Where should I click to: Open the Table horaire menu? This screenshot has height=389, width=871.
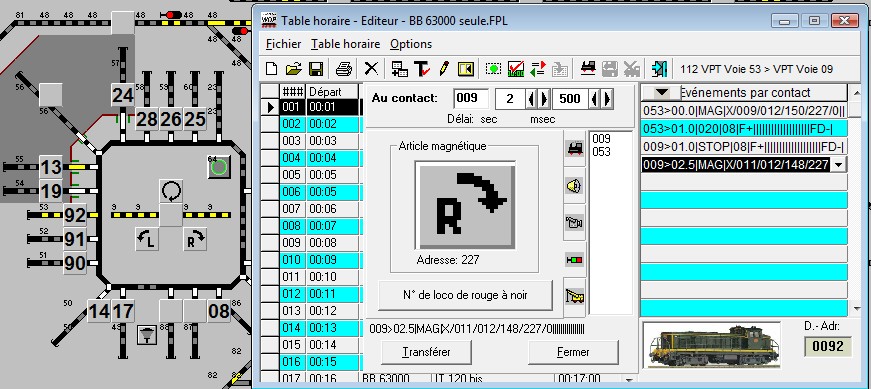tap(346, 44)
